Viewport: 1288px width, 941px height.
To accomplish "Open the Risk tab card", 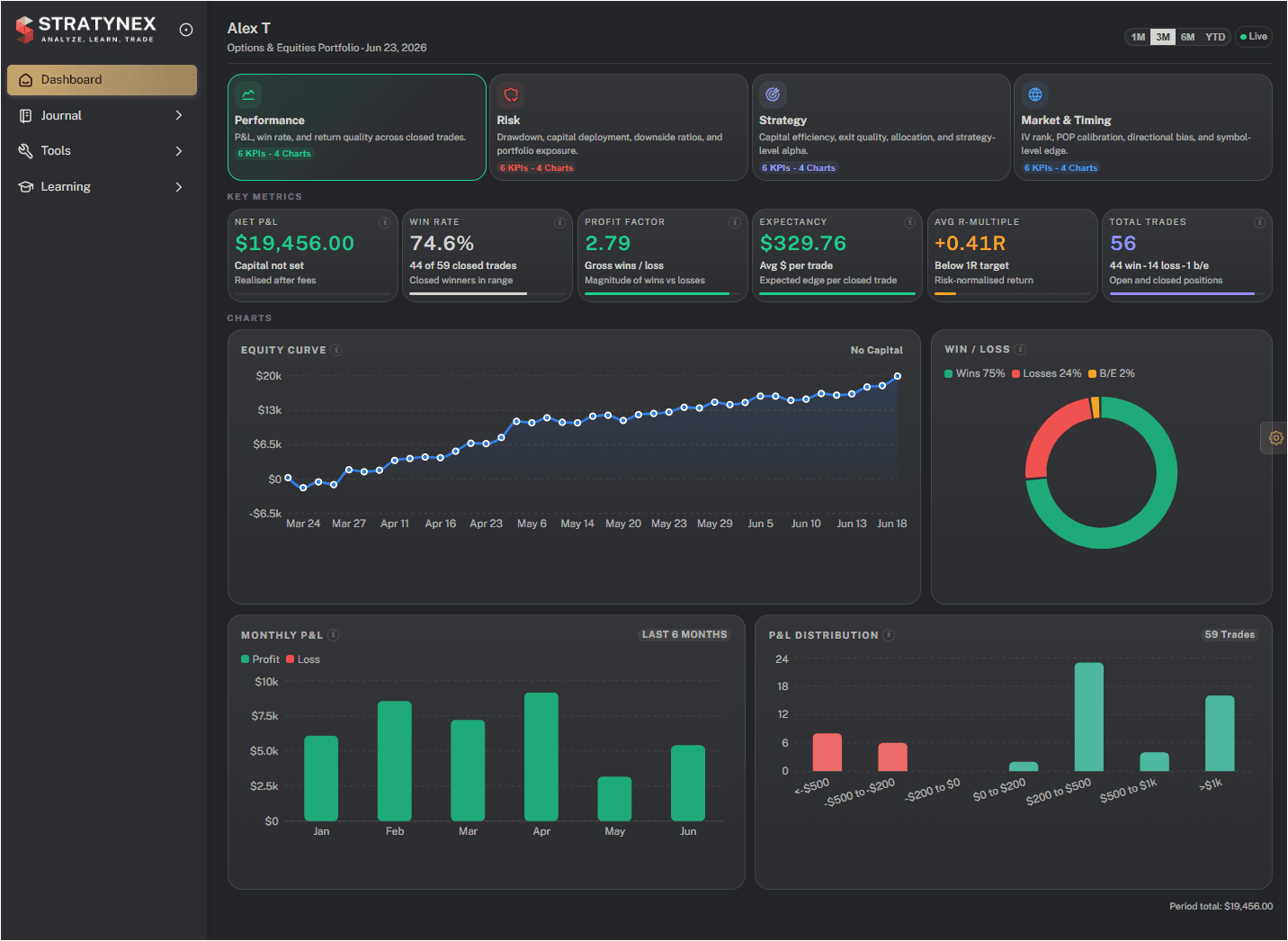I will pyautogui.click(x=619, y=128).
